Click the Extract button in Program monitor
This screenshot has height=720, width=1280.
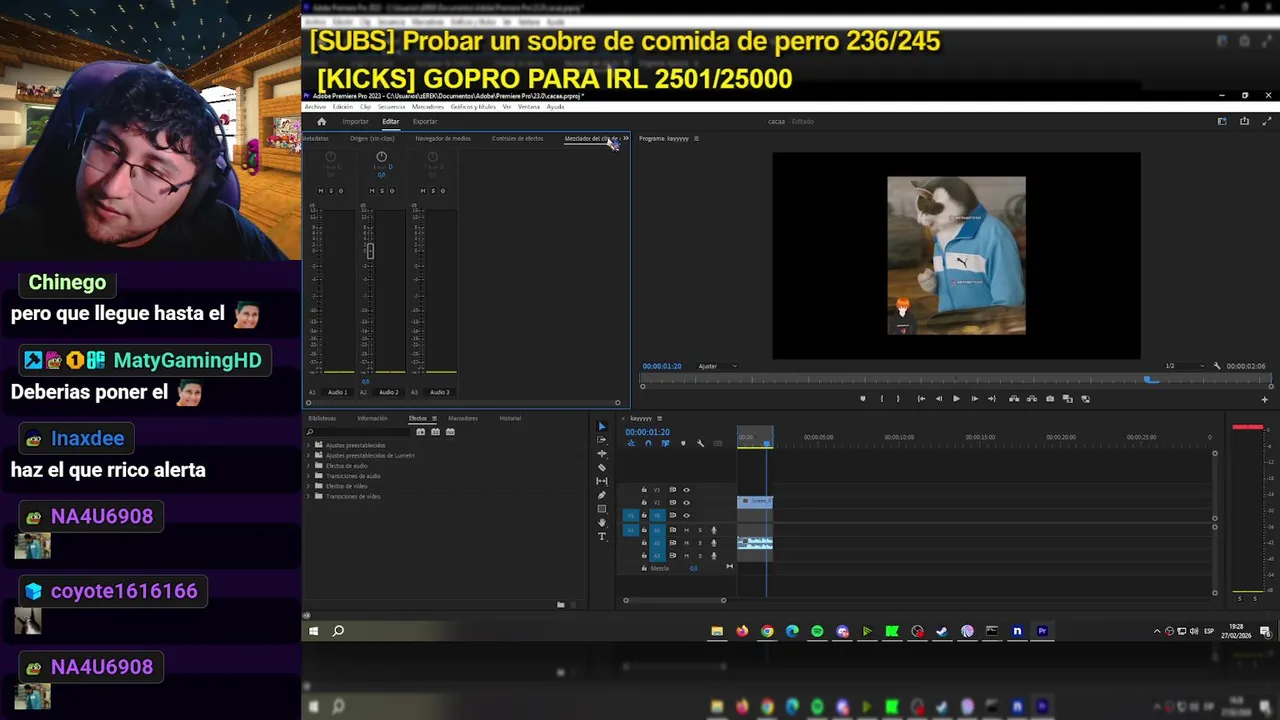tap(1031, 398)
